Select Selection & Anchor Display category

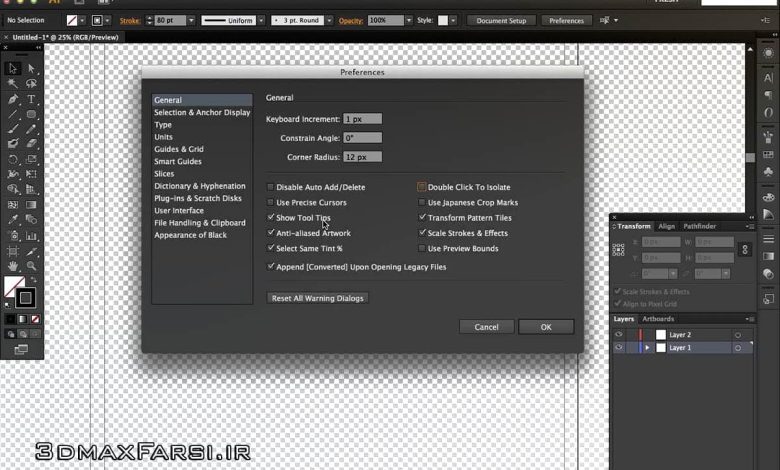coord(202,112)
